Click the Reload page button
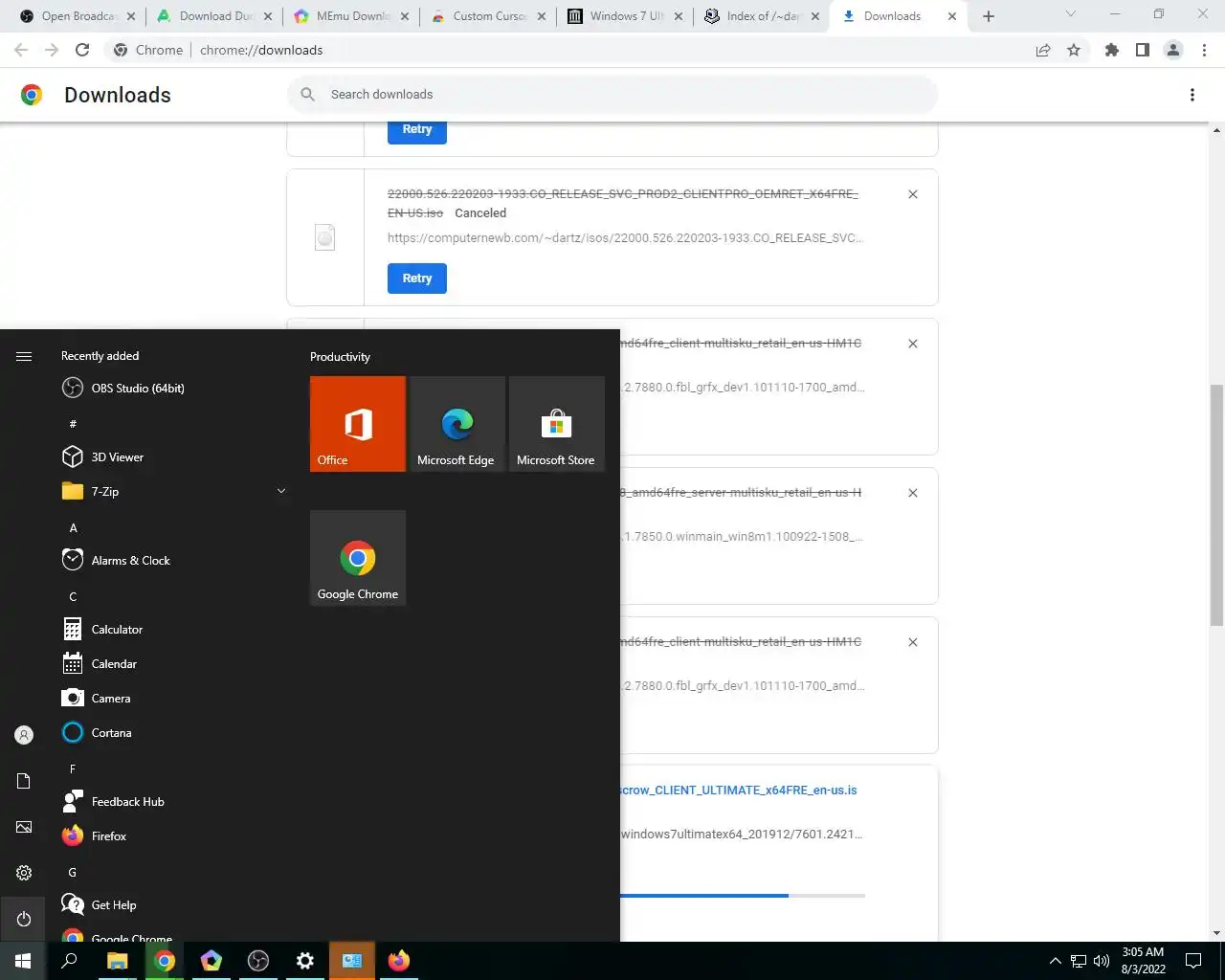This screenshot has height=980, width=1225. click(82, 50)
